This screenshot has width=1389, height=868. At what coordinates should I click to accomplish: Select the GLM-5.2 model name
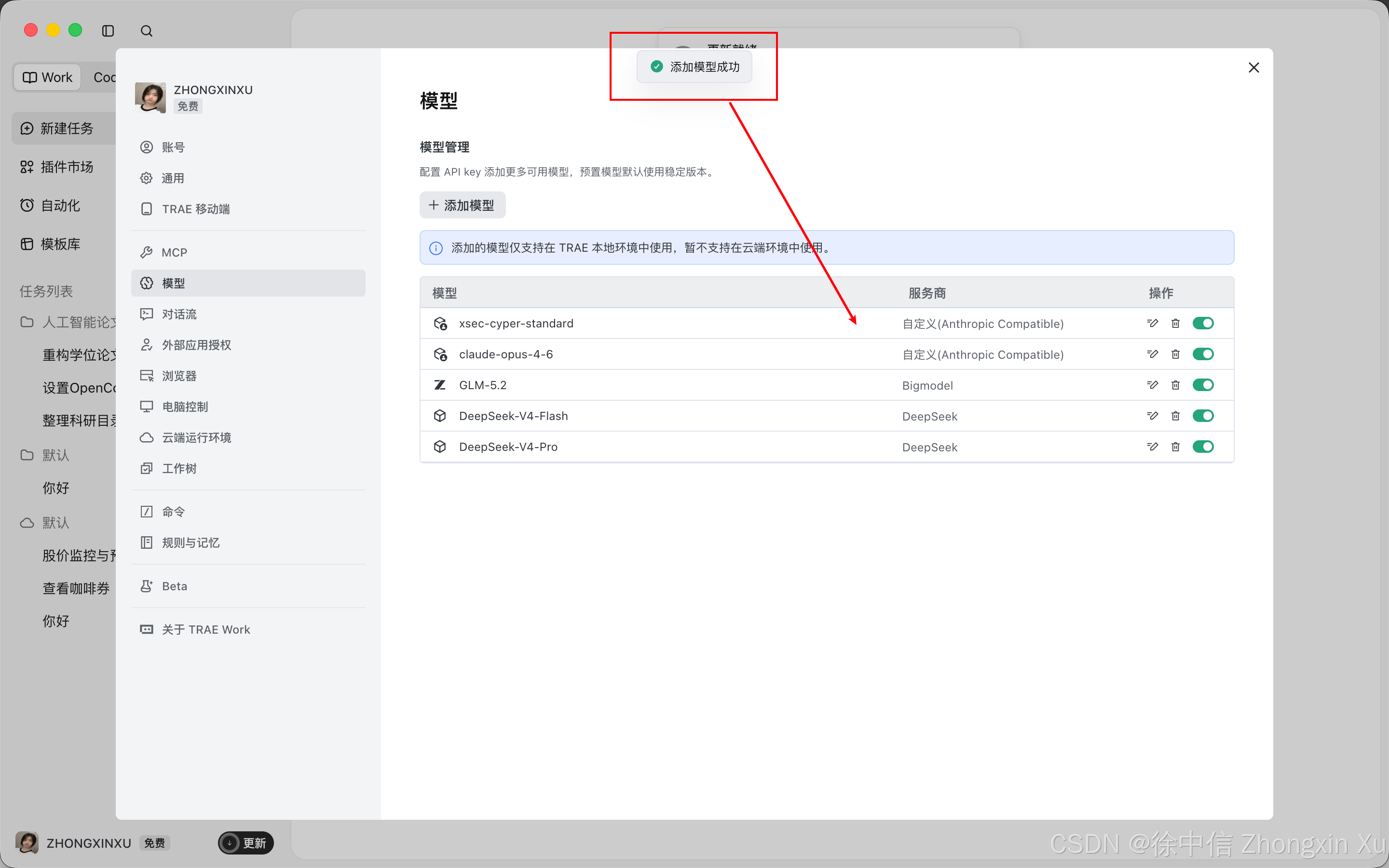(483, 385)
